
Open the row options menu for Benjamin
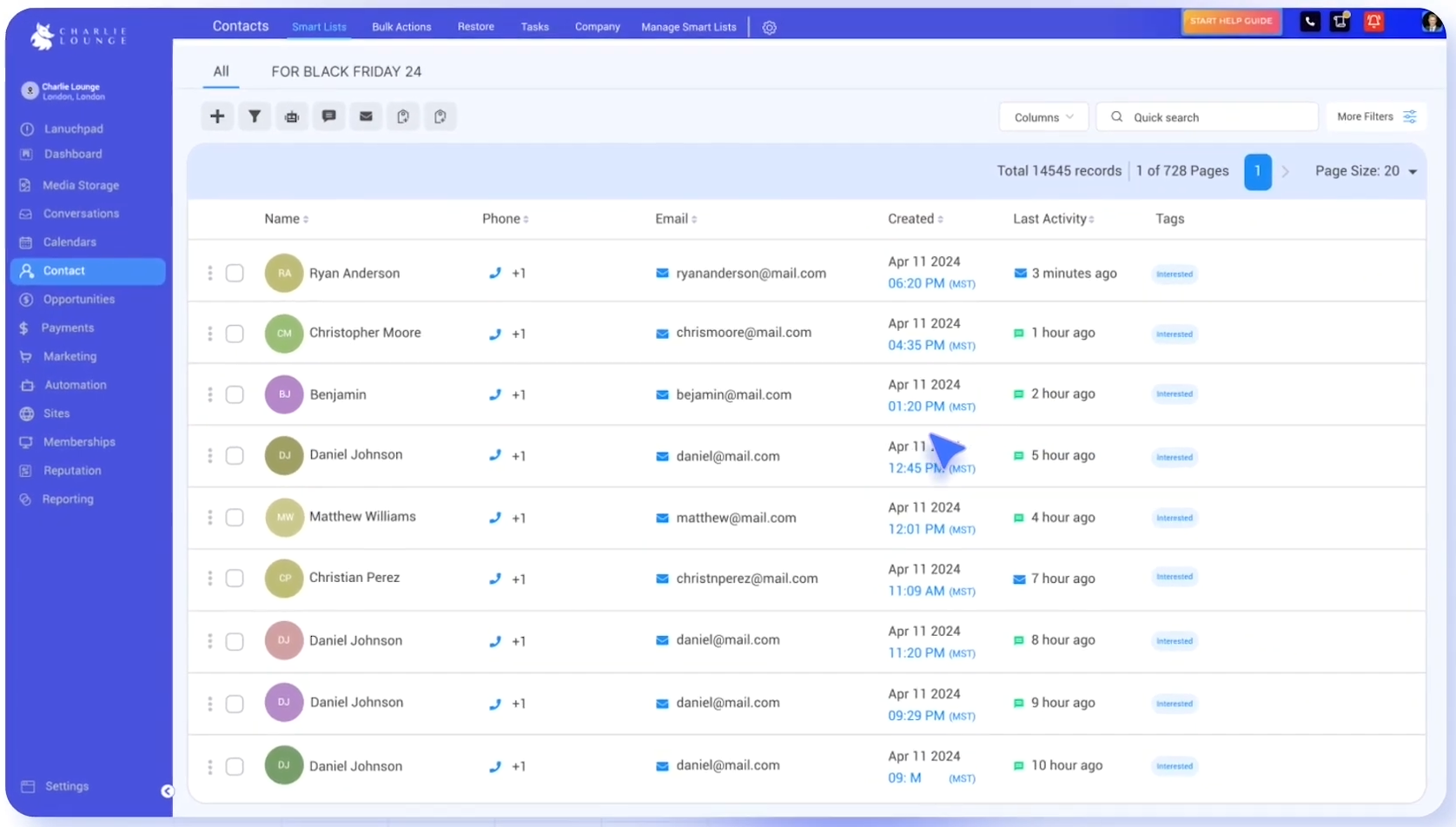[210, 394]
